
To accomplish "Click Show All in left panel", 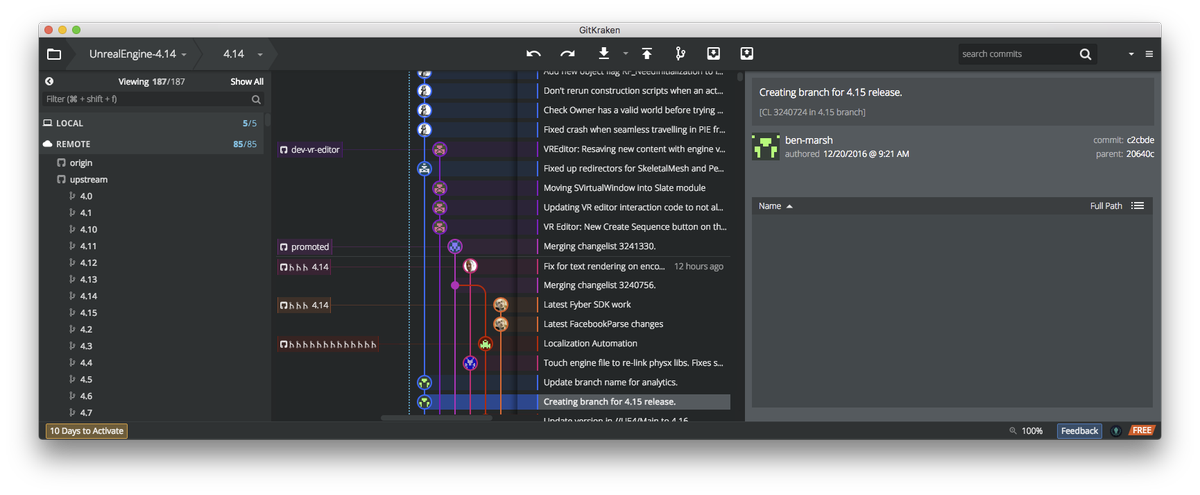I will click(247, 82).
